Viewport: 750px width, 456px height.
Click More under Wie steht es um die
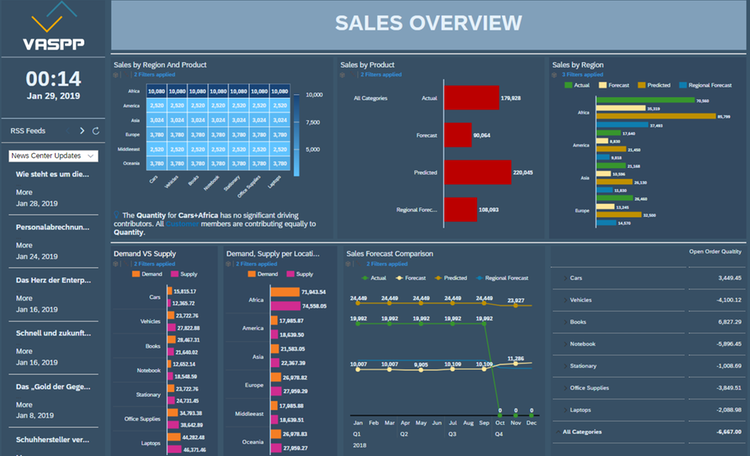point(25,190)
